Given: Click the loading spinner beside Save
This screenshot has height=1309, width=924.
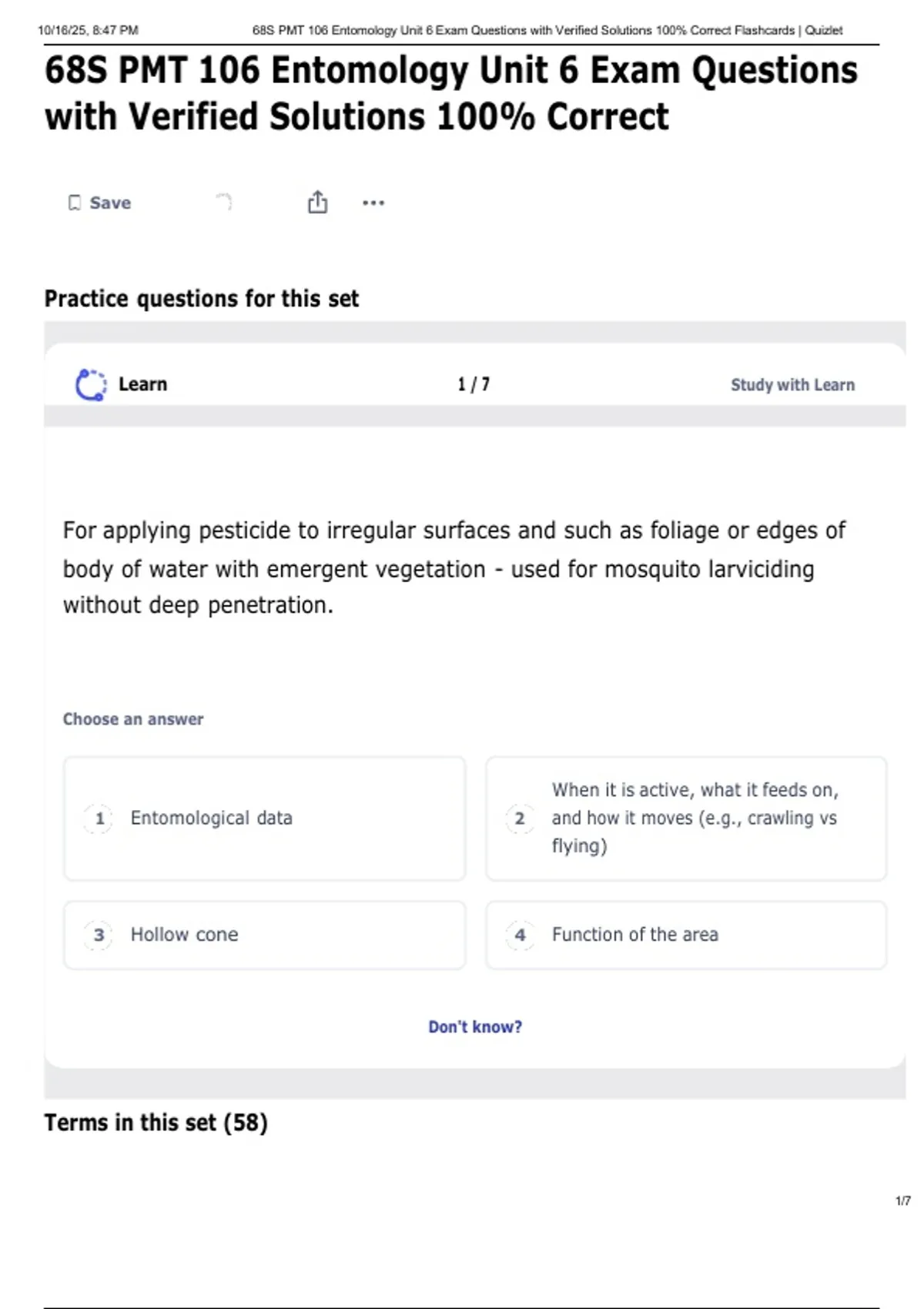Looking at the screenshot, I should [223, 202].
